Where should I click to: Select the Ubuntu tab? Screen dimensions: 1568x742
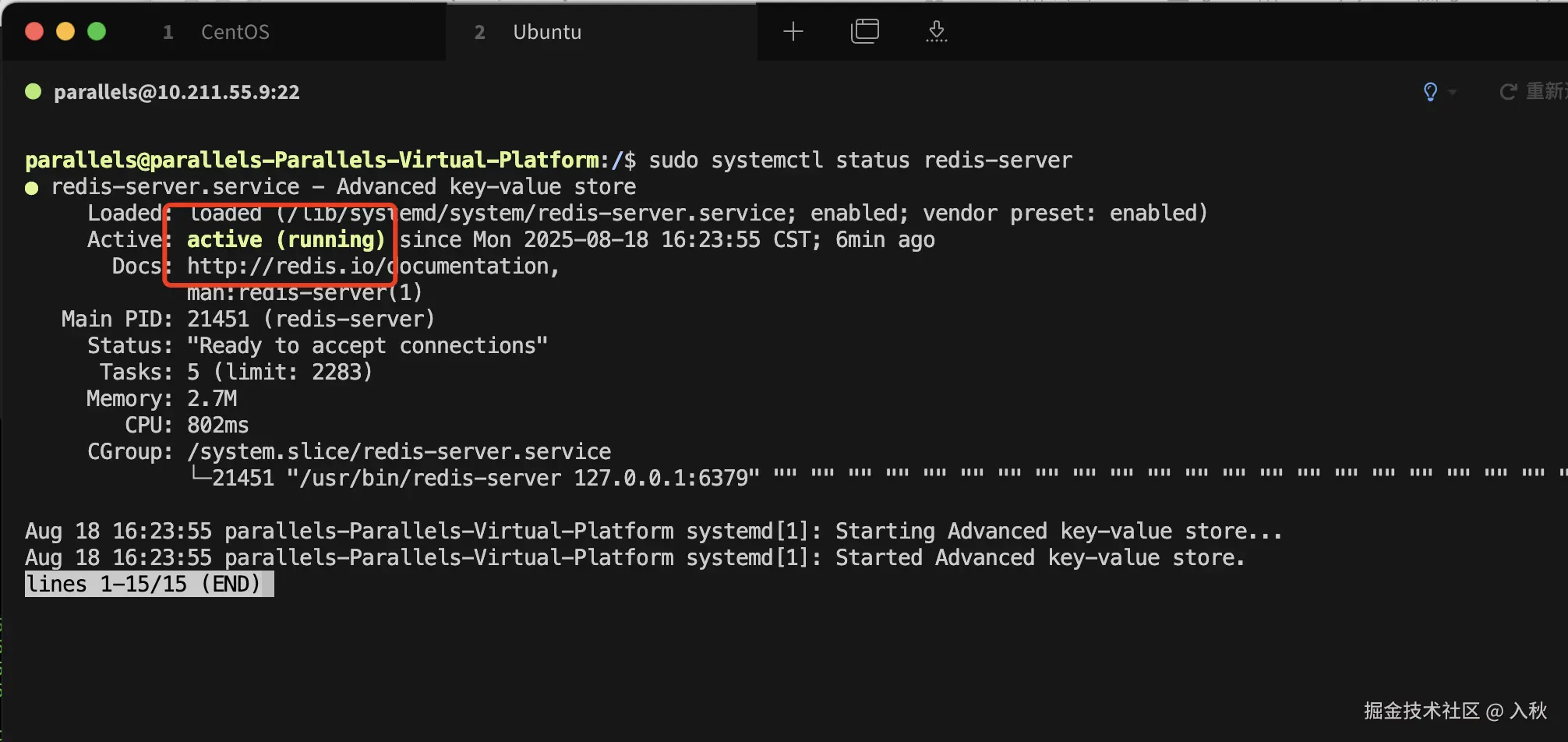[546, 32]
